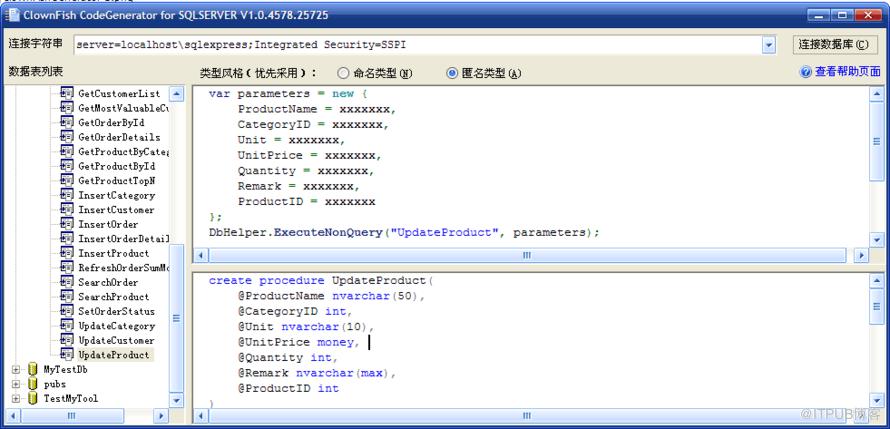Click the tree list scroll-up arrow
Viewport: 890px width, 429px height.
click(177, 94)
